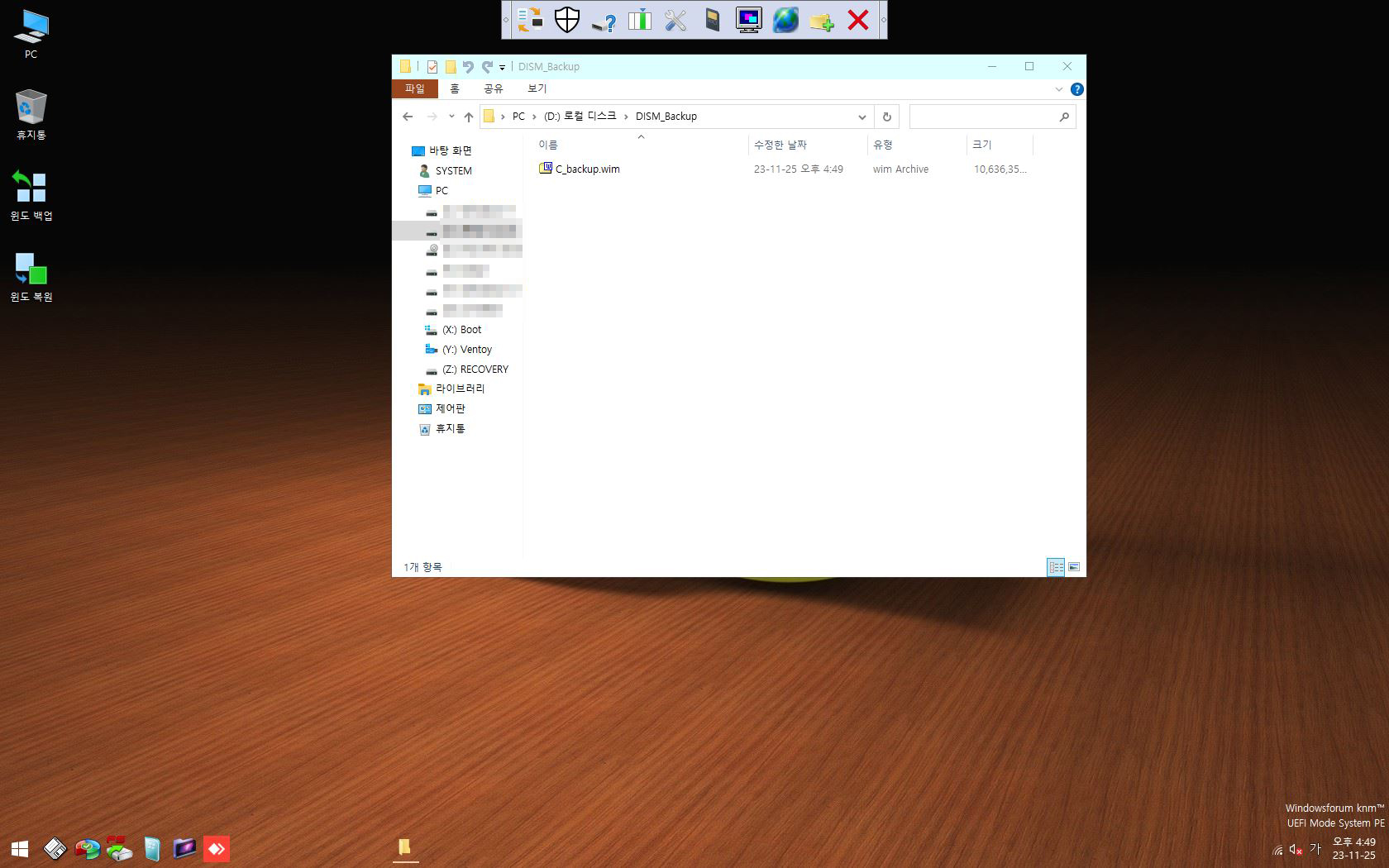Click the redo quick access icon

tap(487, 67)
